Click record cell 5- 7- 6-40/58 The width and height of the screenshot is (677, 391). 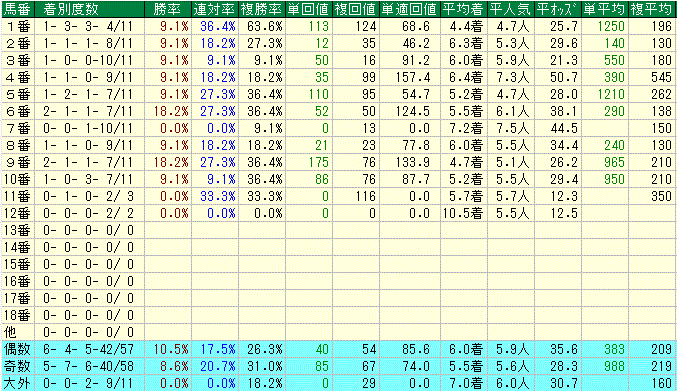click(x=89, y=366)
